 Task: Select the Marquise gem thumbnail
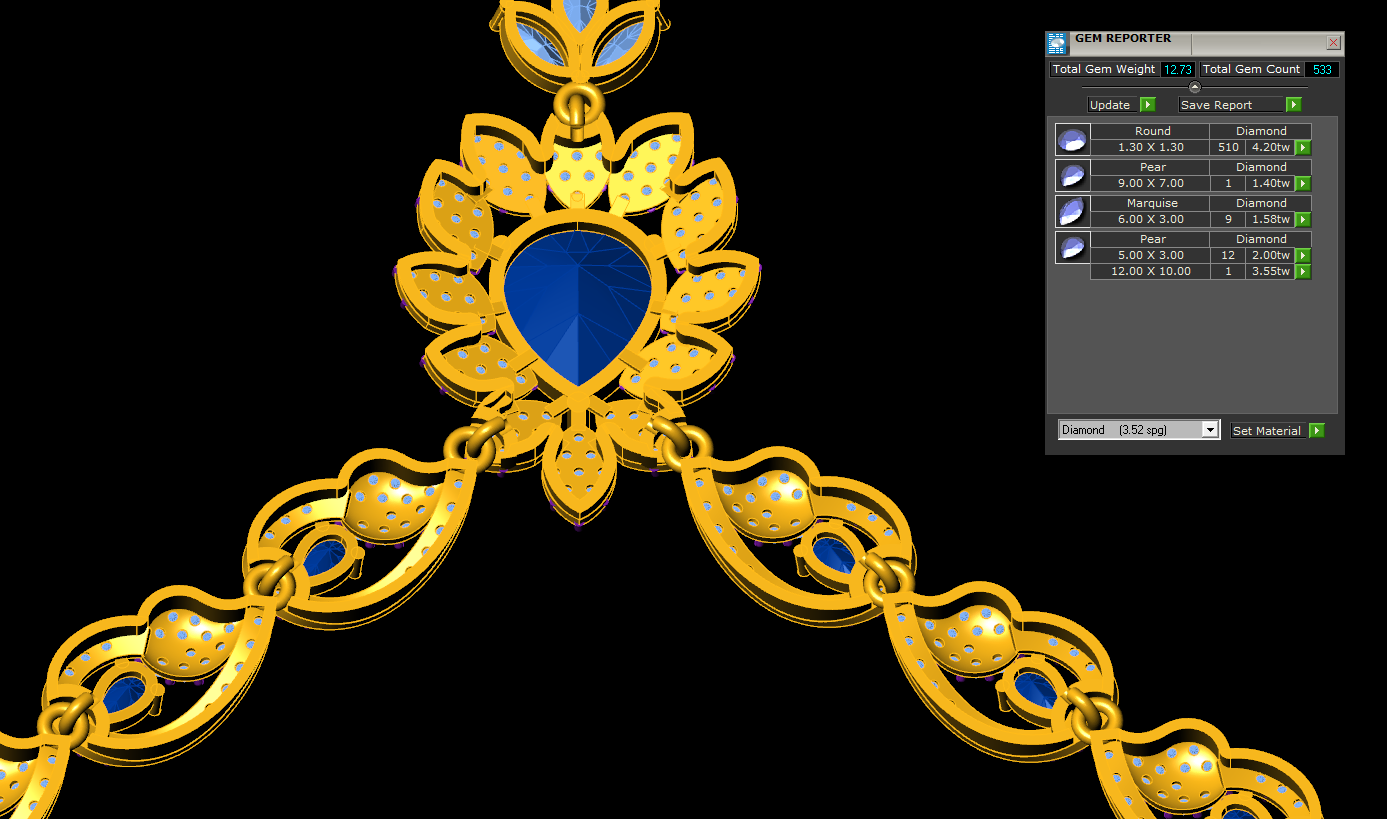click(x=1073, y=211)
